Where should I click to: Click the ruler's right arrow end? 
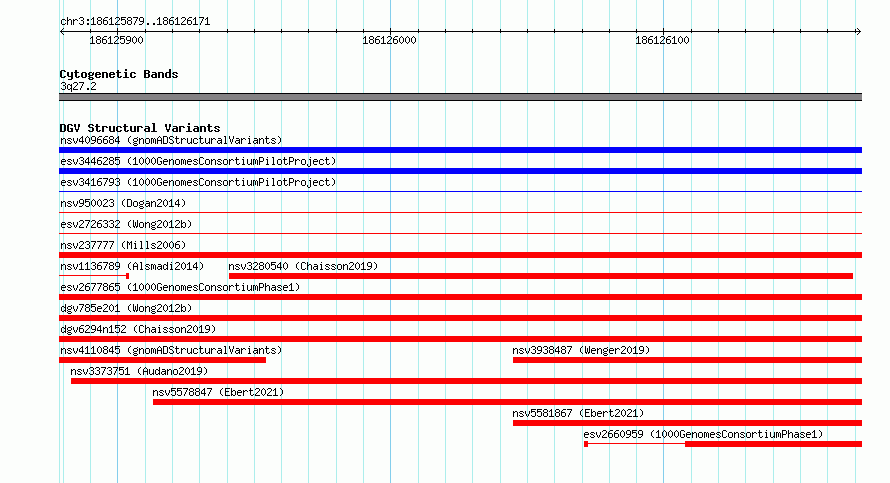click(858, 31)
